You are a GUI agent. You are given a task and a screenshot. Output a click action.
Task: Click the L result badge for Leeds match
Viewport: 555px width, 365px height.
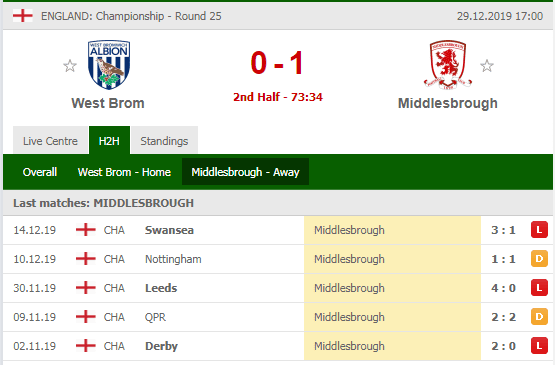point(539,288)
